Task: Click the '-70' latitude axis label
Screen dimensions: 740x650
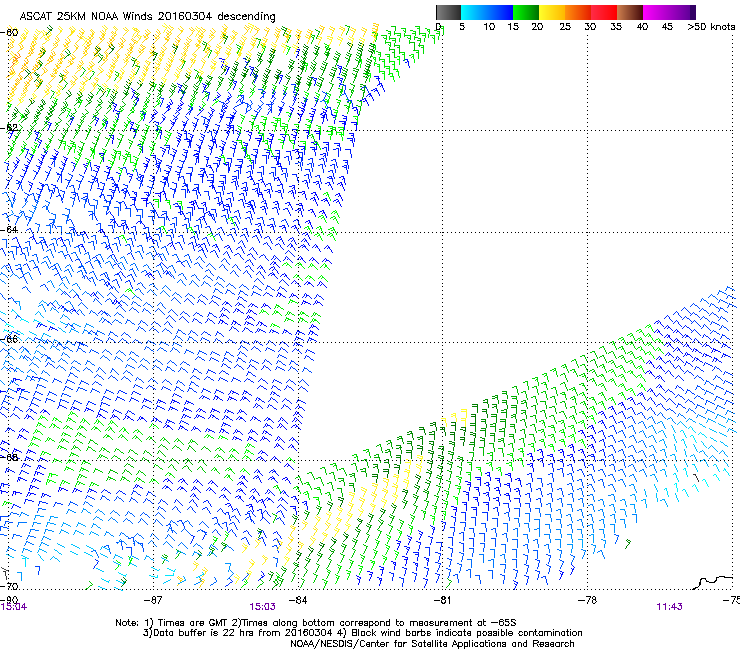Action: click(x=9, y=586)
